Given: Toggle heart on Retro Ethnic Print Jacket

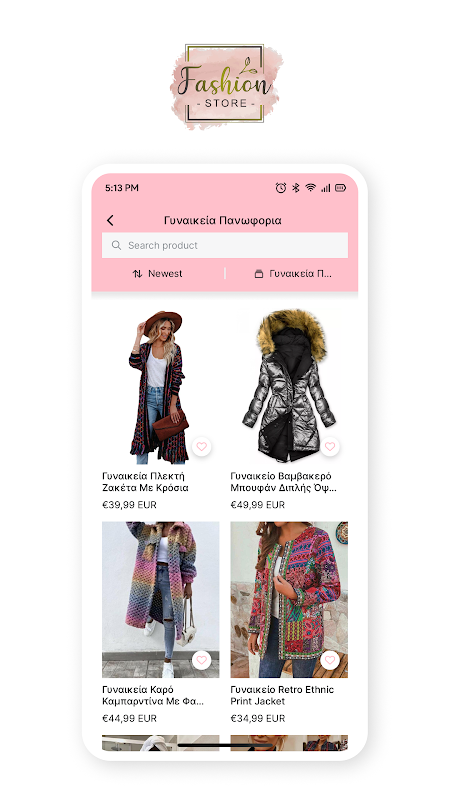Looking at the screenshot, I should 330,660.
